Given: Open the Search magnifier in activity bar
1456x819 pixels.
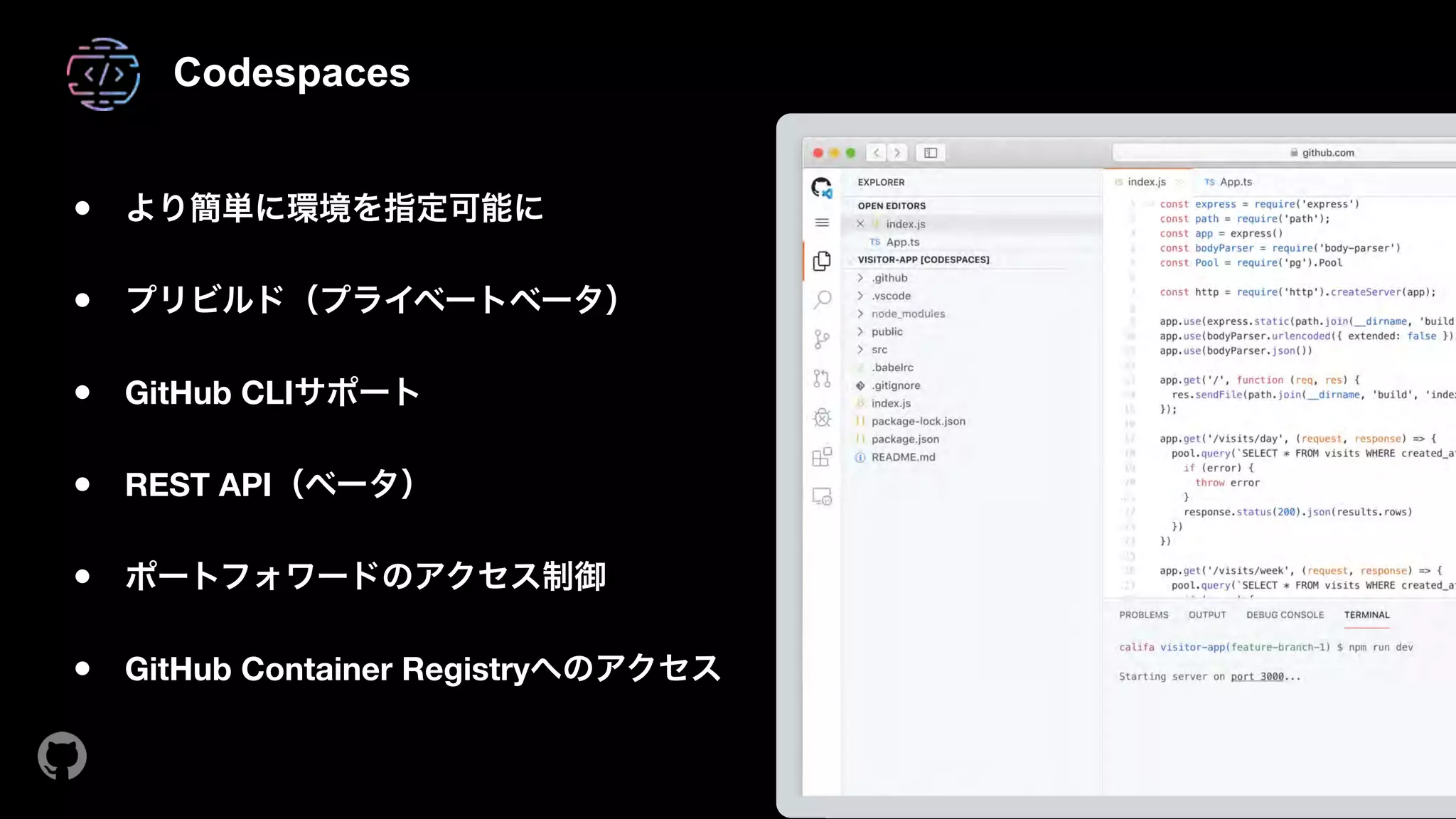Looking at the screenshot, I should click(x=822, y=299).
